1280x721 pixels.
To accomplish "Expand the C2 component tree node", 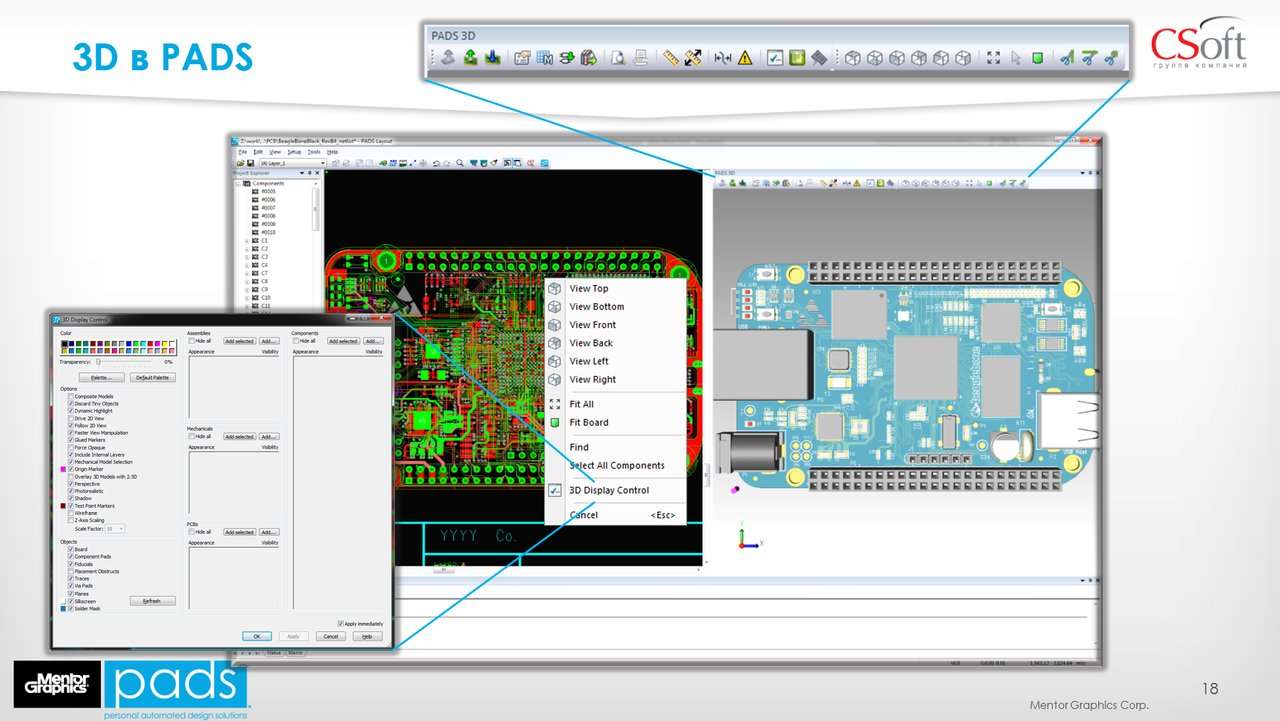I will click(247, 249).
